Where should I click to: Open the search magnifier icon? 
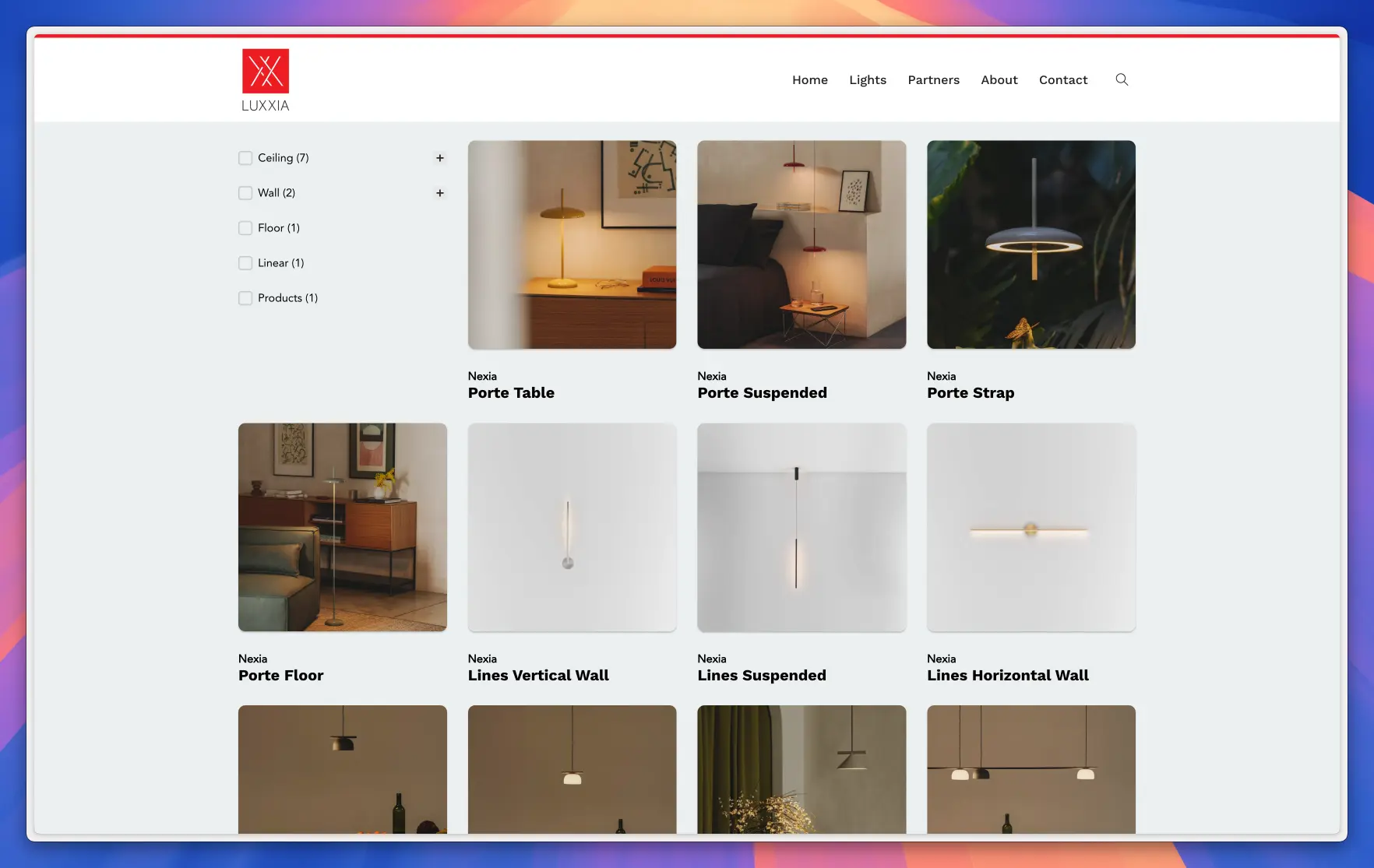pos(1122,79)
